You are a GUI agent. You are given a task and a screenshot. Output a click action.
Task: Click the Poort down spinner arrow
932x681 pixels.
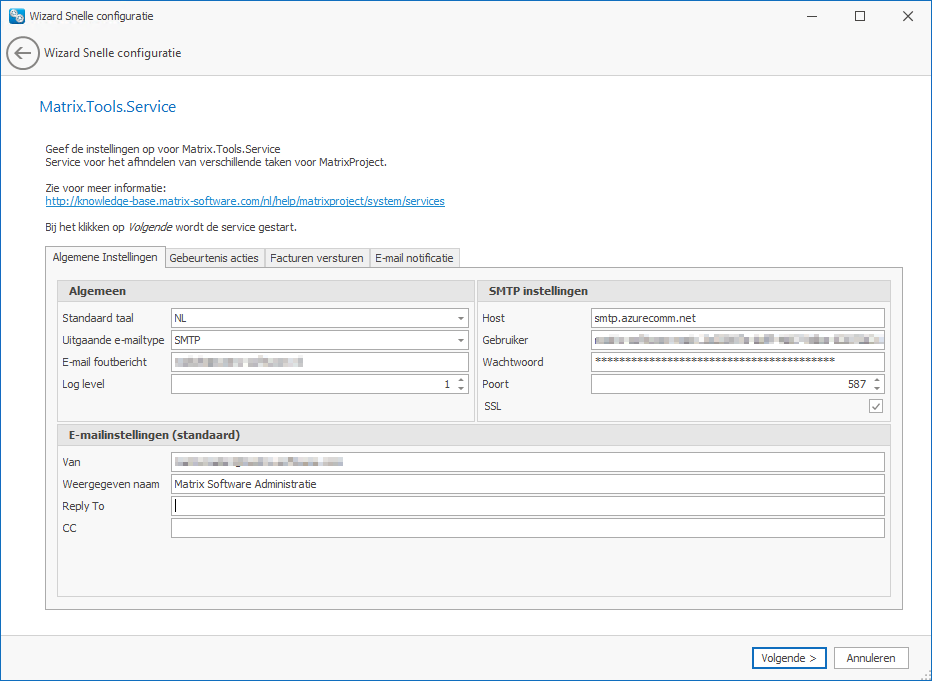[x=877, y=388]
